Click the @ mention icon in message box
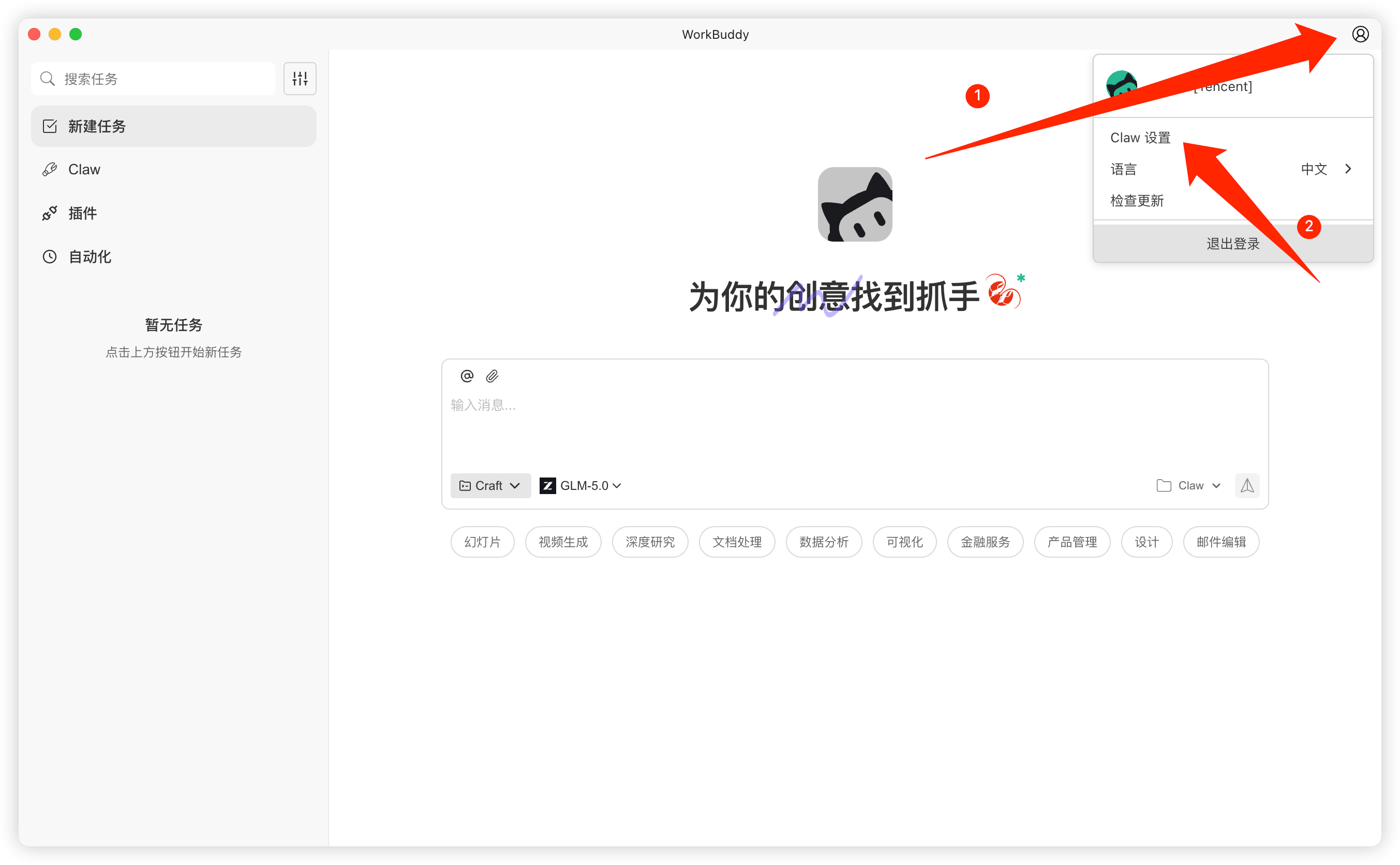The height and width of the screenshot is (865, 1400). [466, 376]
